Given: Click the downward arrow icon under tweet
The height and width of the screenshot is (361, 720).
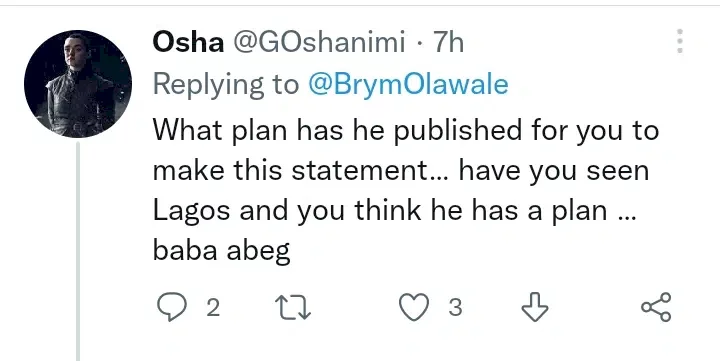Looking at the screenshot, I should coord(535,307).
